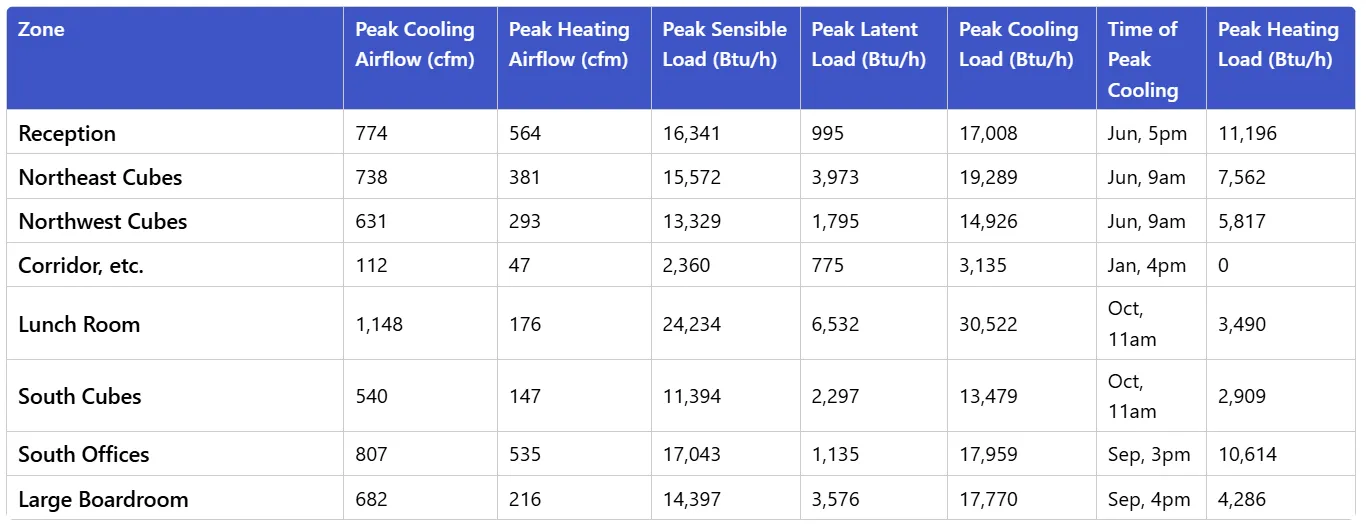This screenshot has height=528, width=1366.
Task: Click the Corridor, etc. zone cell
Action: [81, 266]
